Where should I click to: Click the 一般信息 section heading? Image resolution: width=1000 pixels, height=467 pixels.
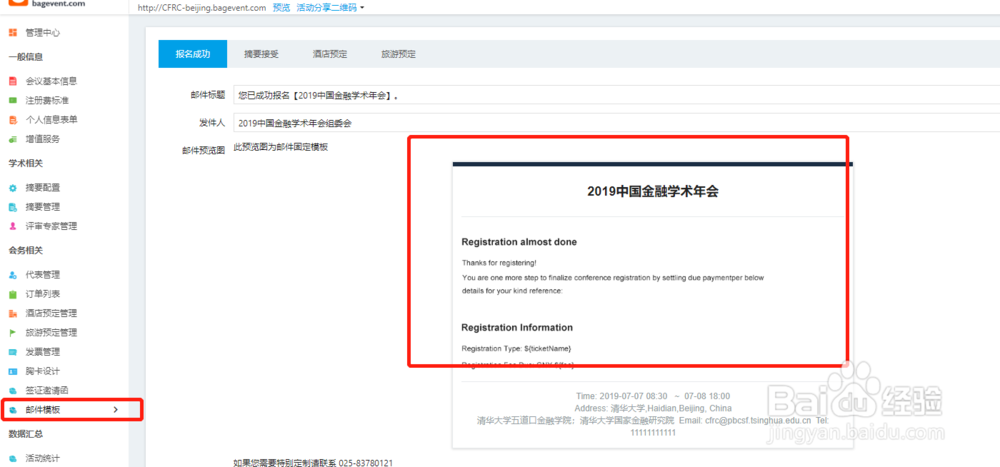coord(26,57)
